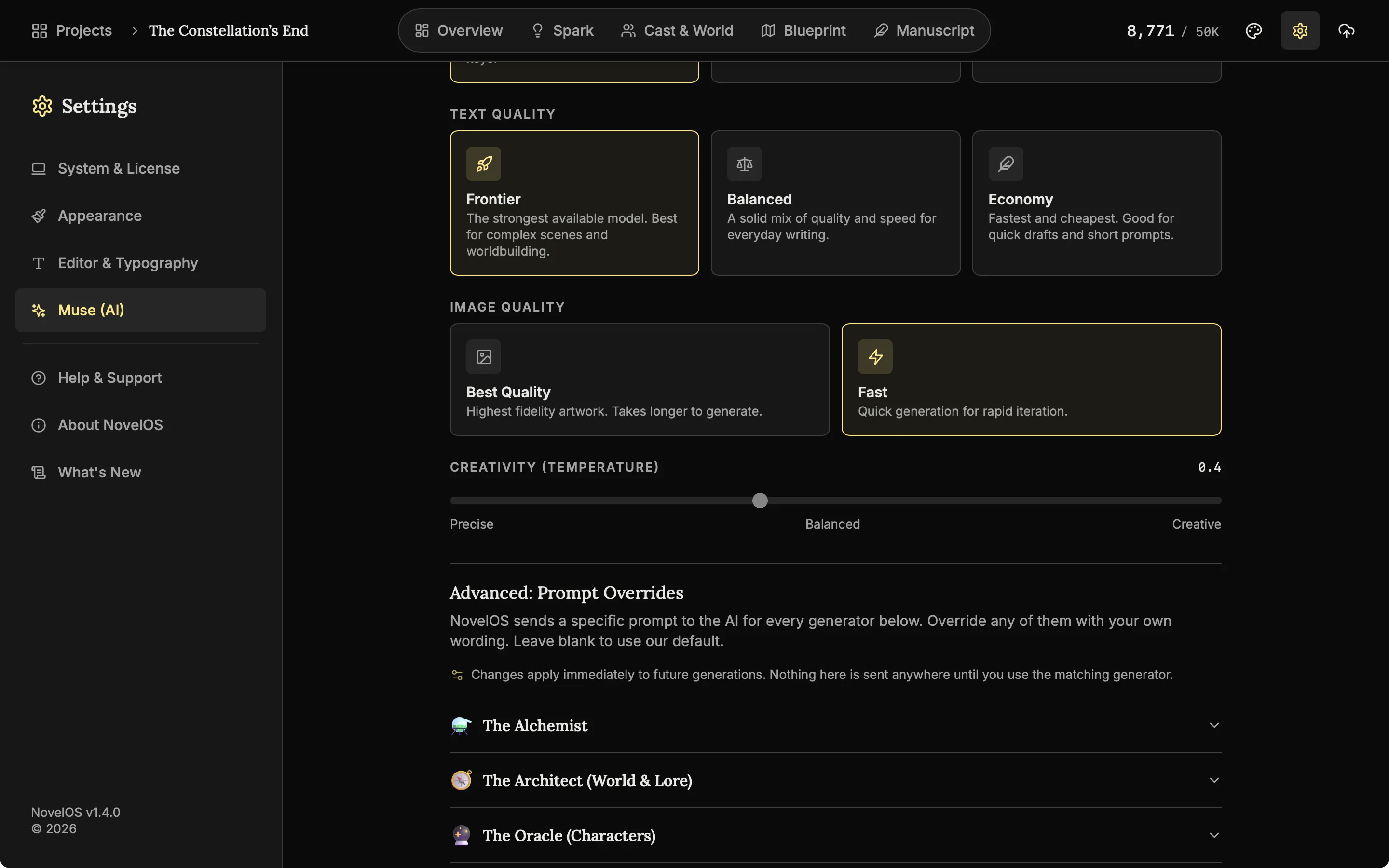Screen dimensions: 1389x868
Task: Open the Blueprint tab
Action: pyautogui.click(x=803, y=30)
